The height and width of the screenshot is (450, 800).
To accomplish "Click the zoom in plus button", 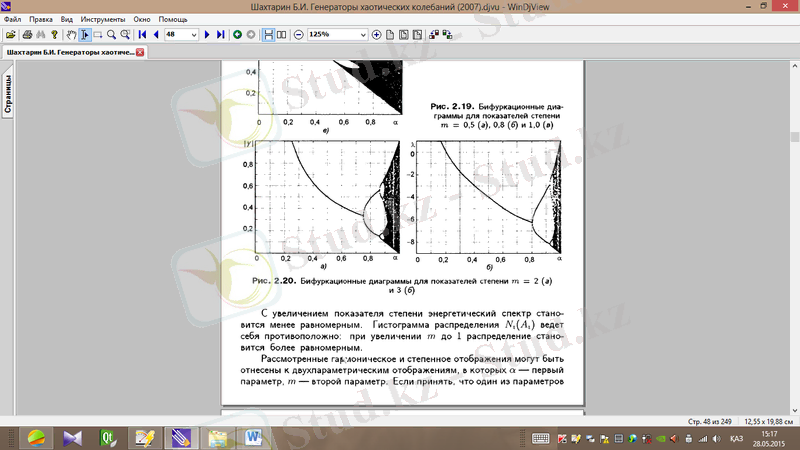I will [377, 34].
